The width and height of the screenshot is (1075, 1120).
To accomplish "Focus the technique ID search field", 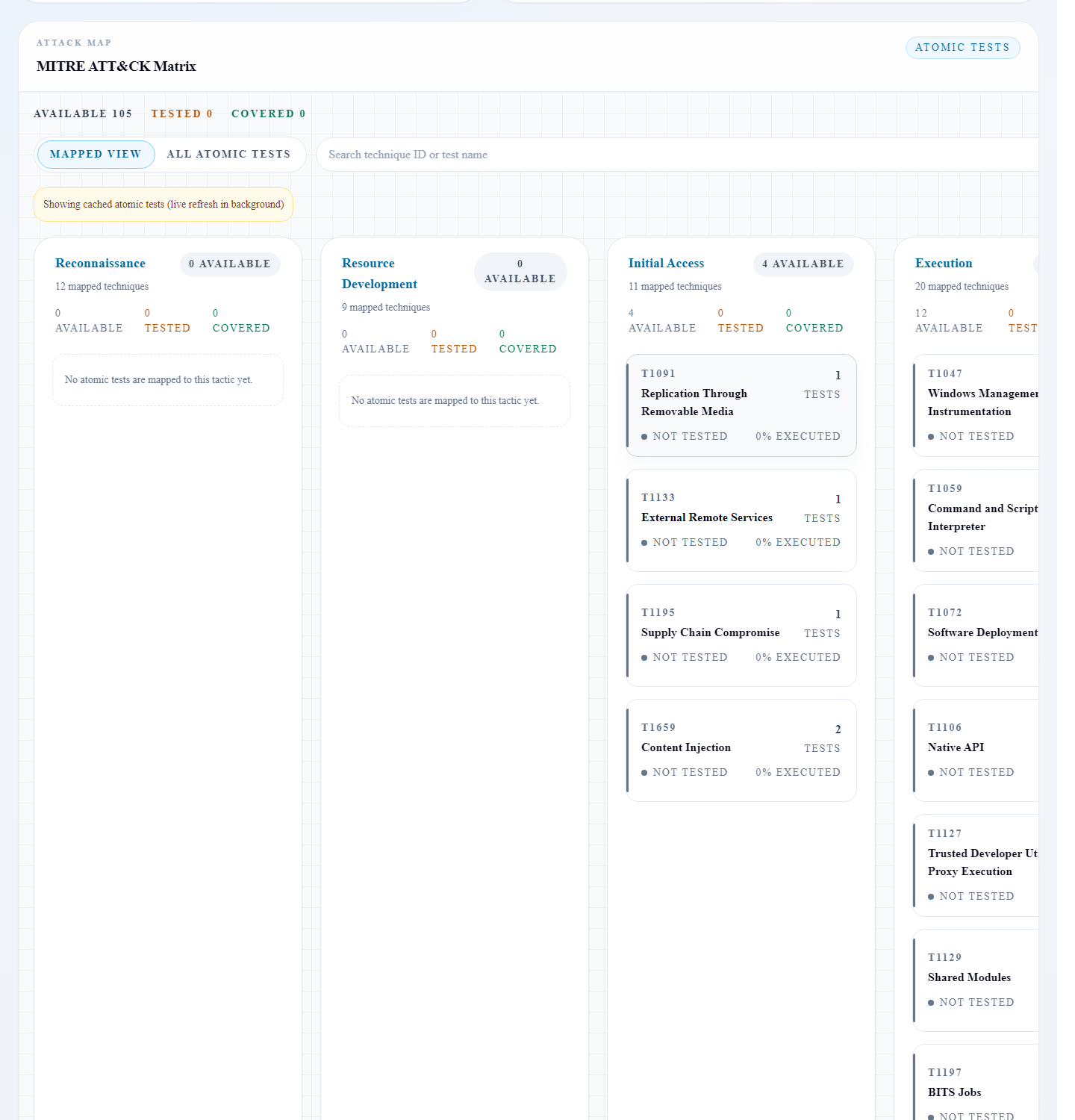I will tap(677, 155).
